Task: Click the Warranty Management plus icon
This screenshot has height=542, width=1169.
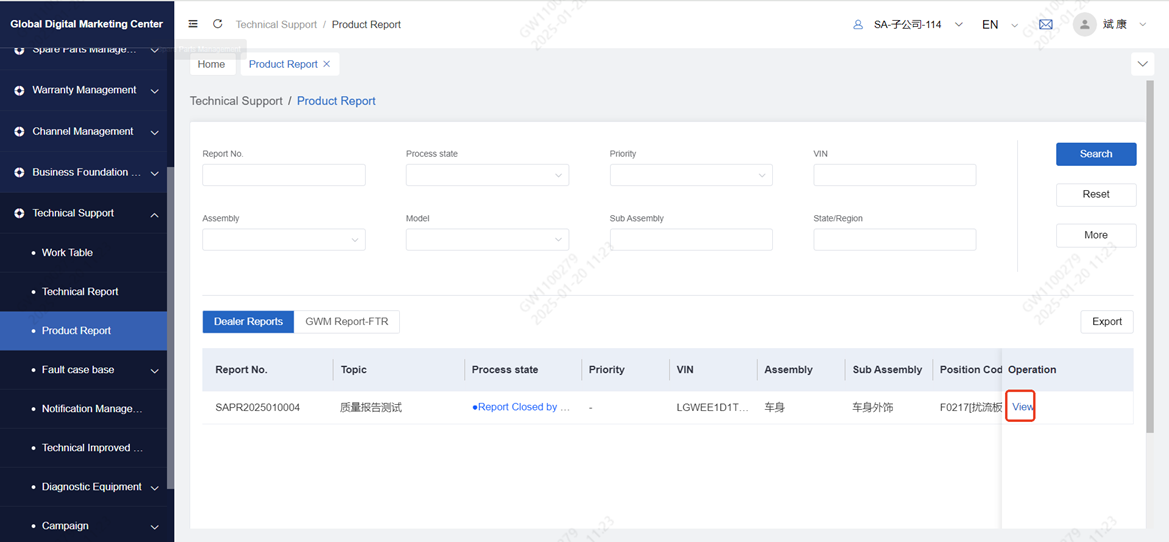Action: (x=19, y=91)
